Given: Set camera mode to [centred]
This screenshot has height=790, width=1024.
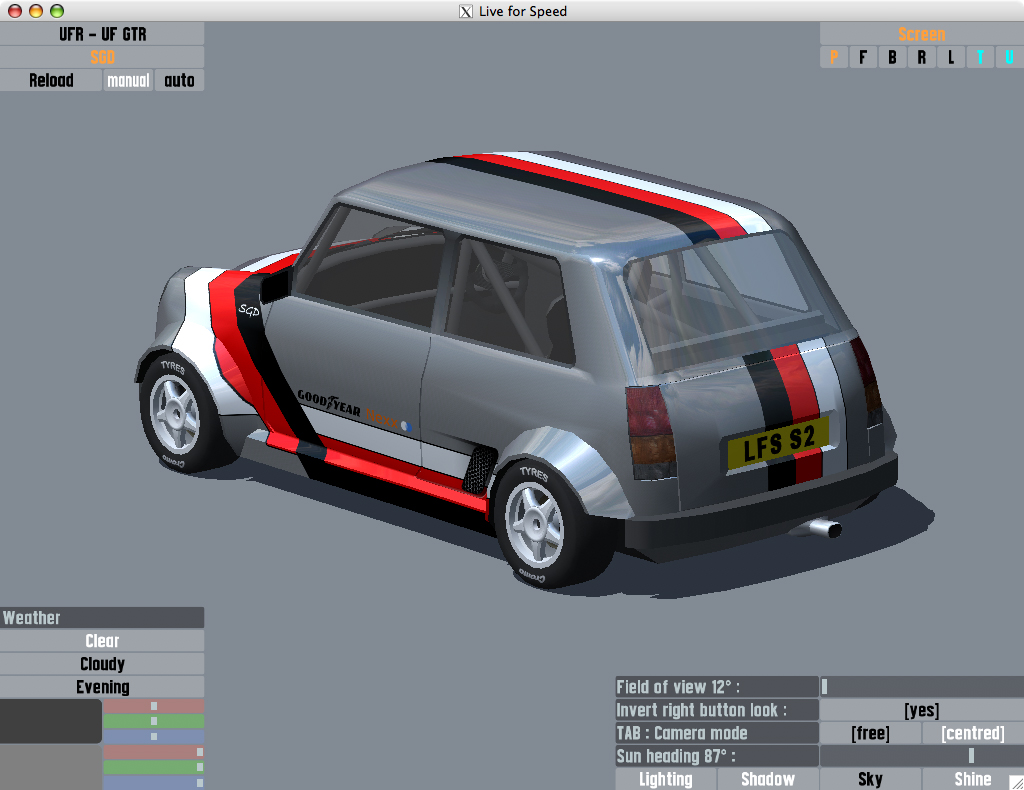Looking at the screenshot, I should coord(973,733).
